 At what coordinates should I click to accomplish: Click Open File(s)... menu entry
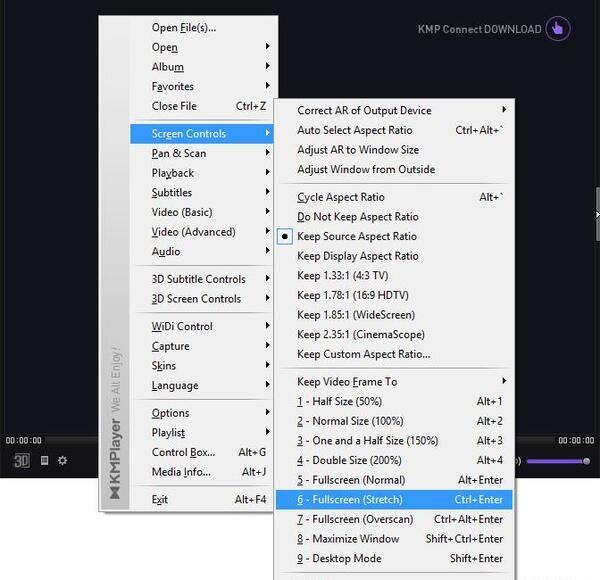pyautogui.click(x=202, y=28)
